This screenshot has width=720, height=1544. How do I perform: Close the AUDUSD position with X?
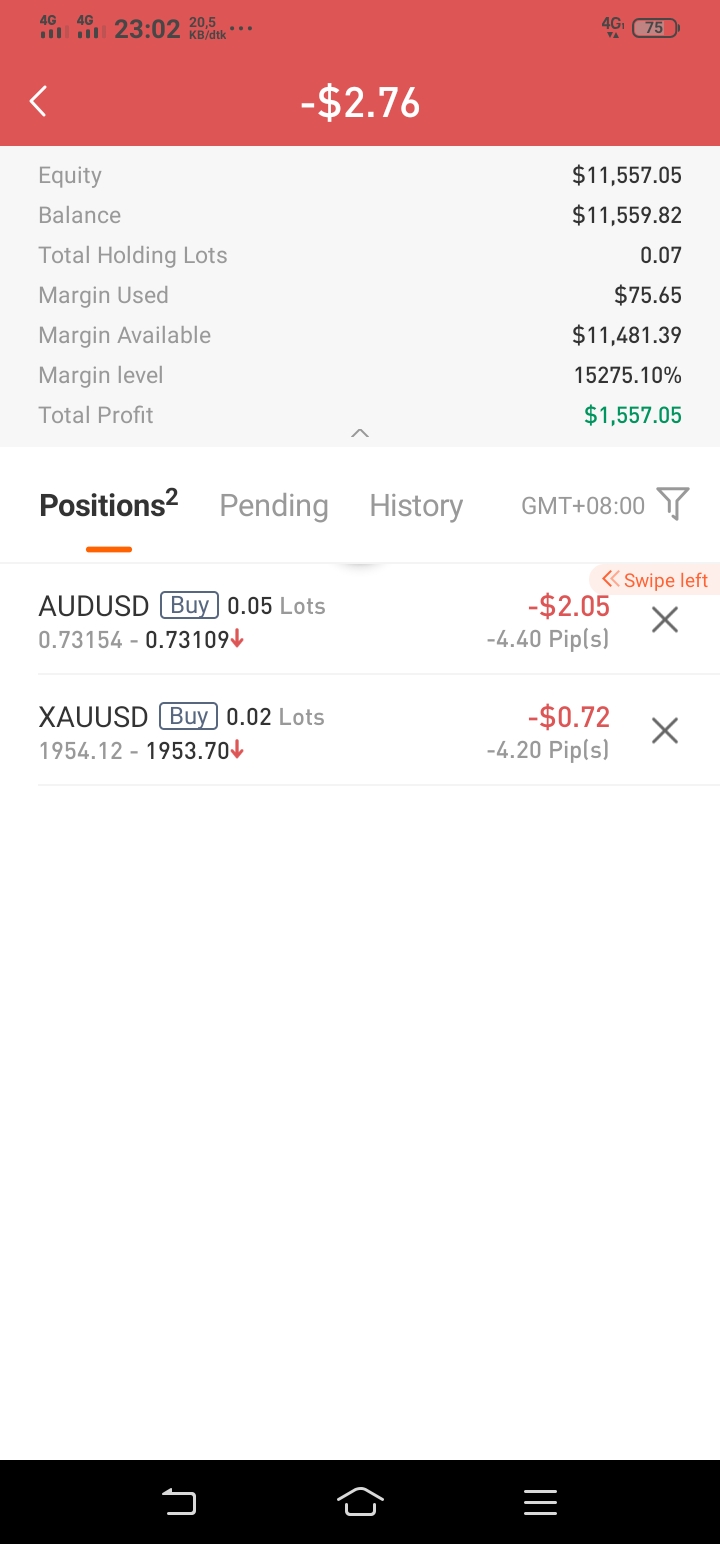click(664, 620)
